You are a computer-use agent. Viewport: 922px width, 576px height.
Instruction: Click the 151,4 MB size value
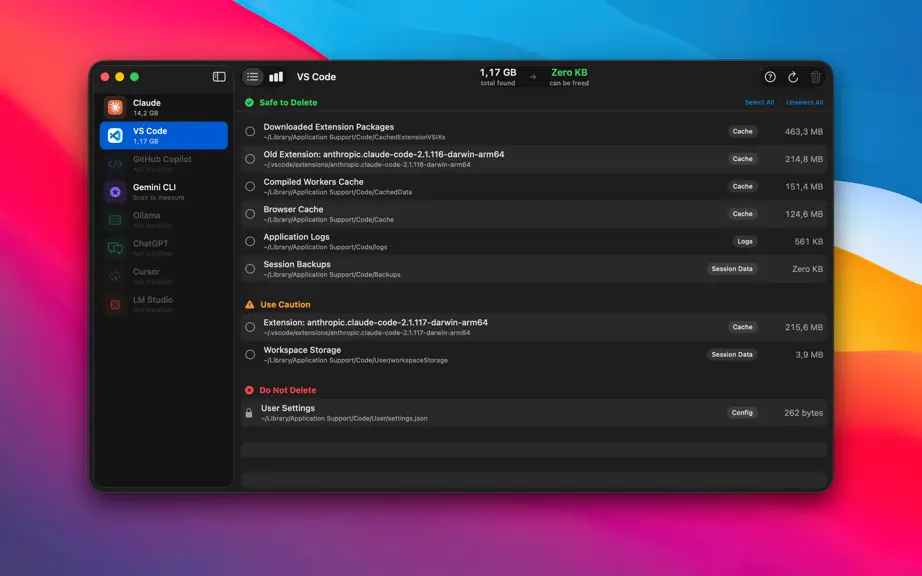click(803, 186)
